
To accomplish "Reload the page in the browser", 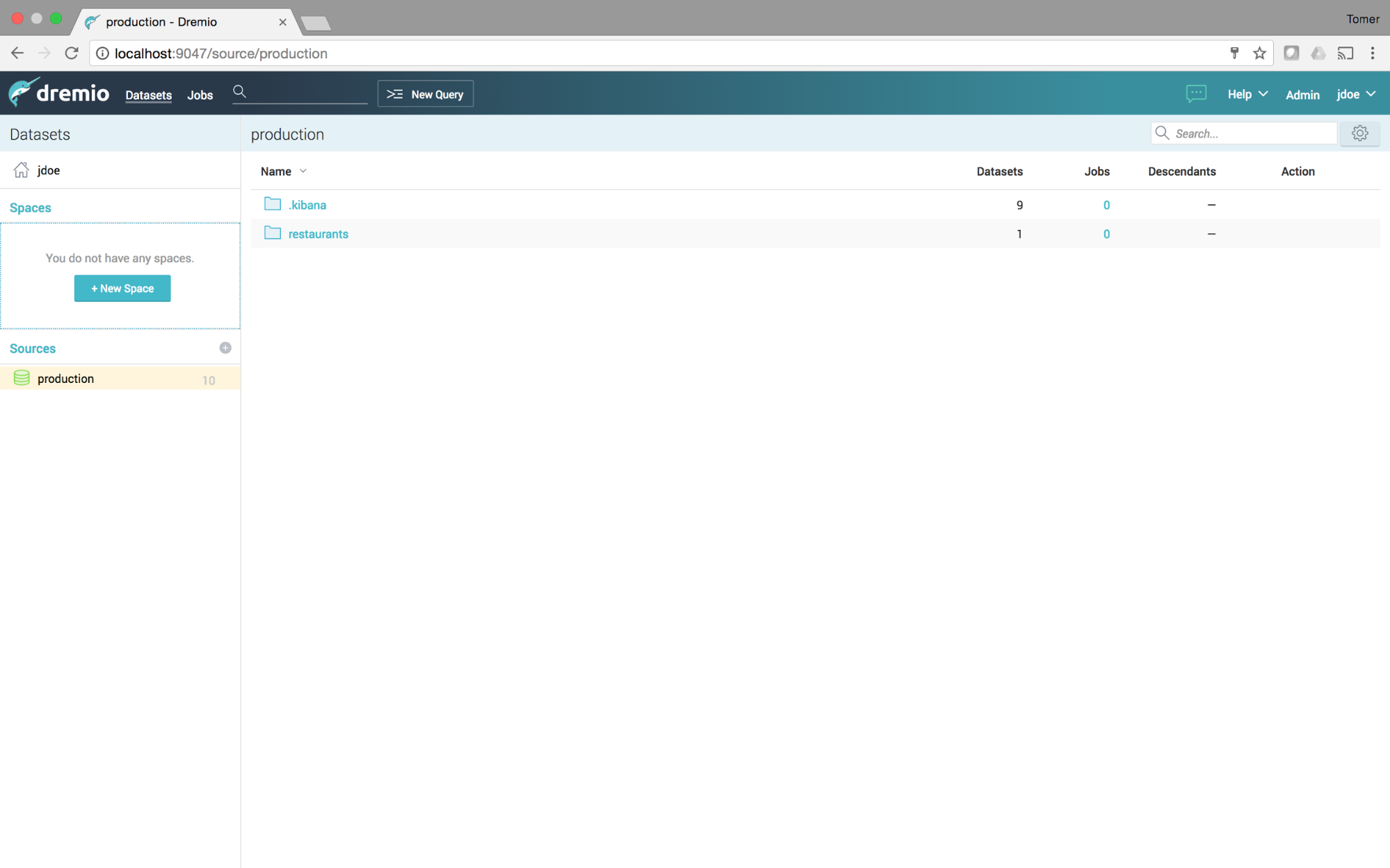I will click(72, 54).
